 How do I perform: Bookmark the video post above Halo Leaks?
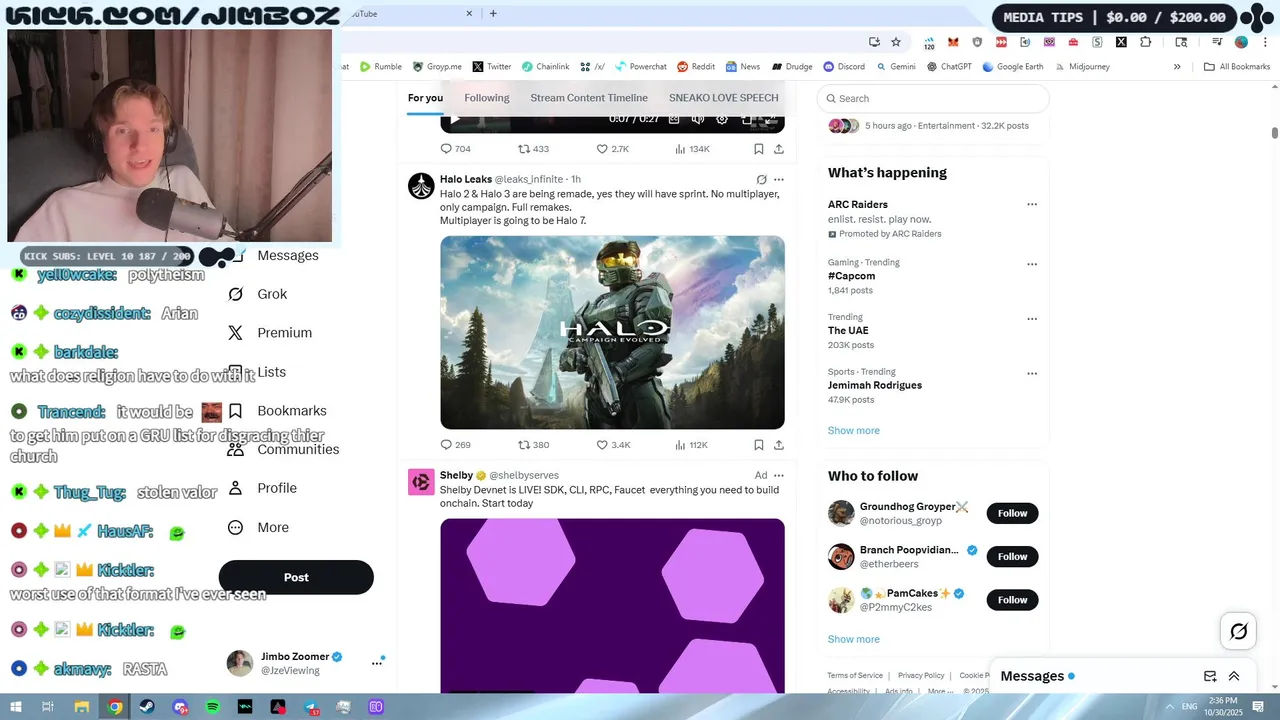point(759,149)
